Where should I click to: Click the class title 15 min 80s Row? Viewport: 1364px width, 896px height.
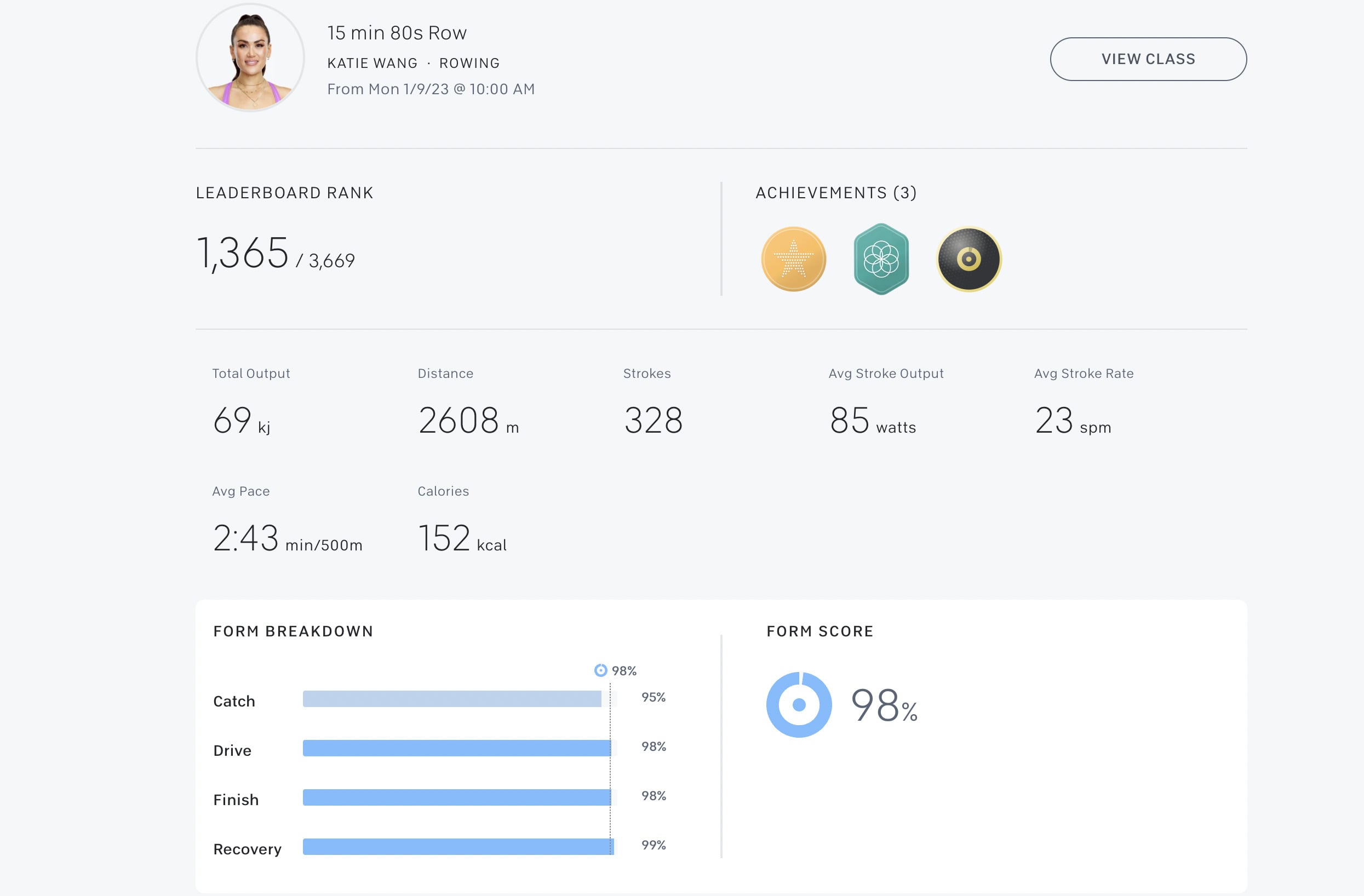click(x=397, y=33)
